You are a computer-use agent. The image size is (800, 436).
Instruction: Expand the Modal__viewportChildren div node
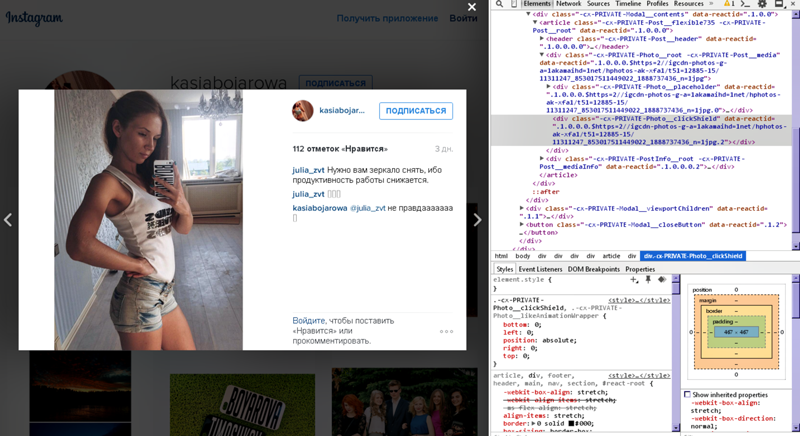pos(522,208)
